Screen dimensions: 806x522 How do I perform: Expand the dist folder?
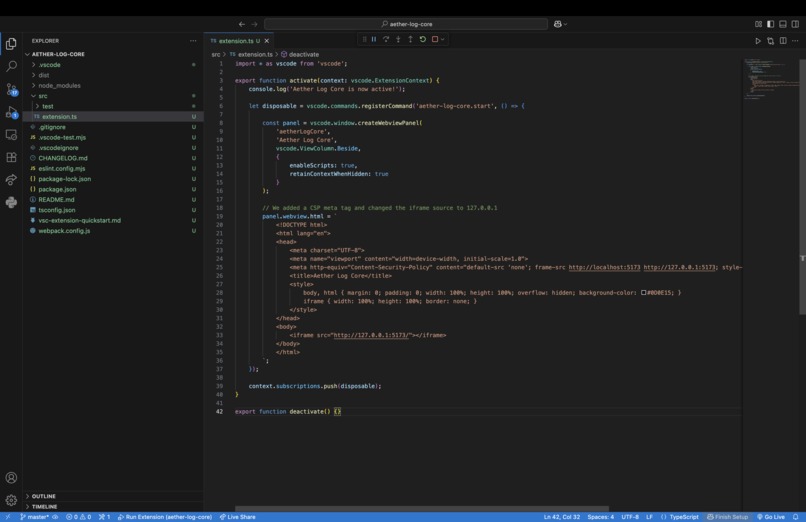tap(44, 75)
